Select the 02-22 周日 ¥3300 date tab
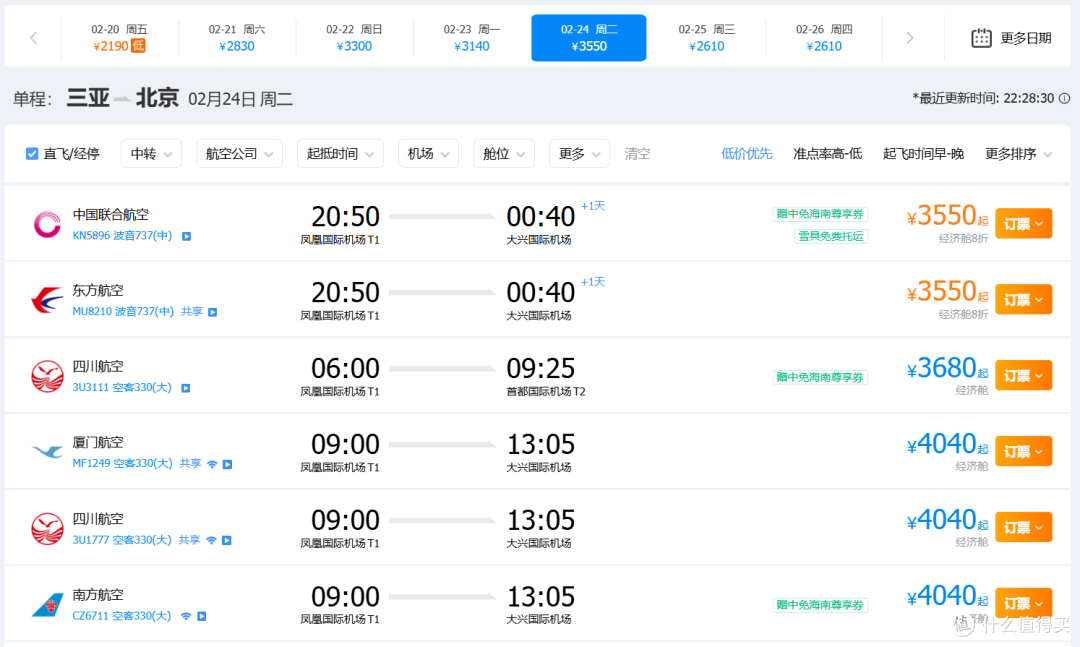Viewport: 1080px width, 647px height. (354, 38)
